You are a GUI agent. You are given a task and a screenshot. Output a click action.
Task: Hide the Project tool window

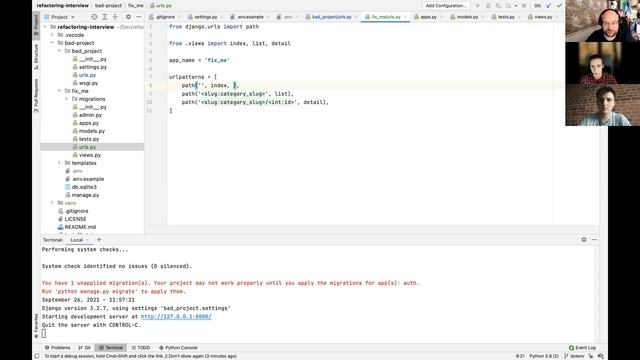[139, 17]
